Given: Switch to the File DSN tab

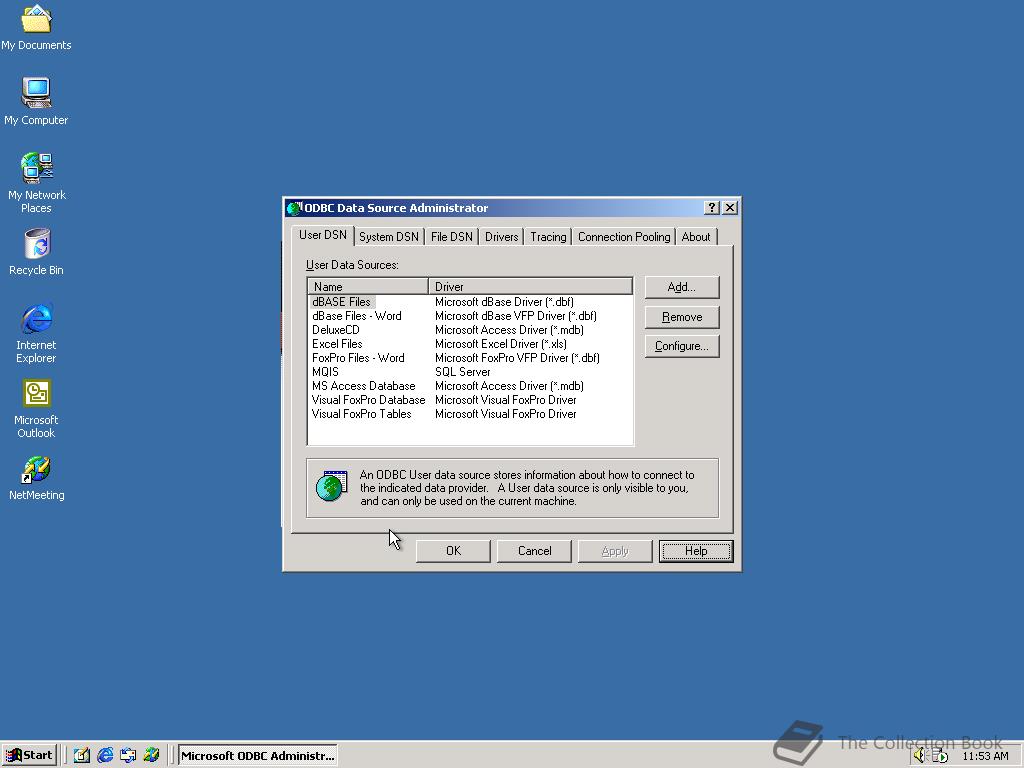Looking at the screenshot, I should click(x=451, y=237).
